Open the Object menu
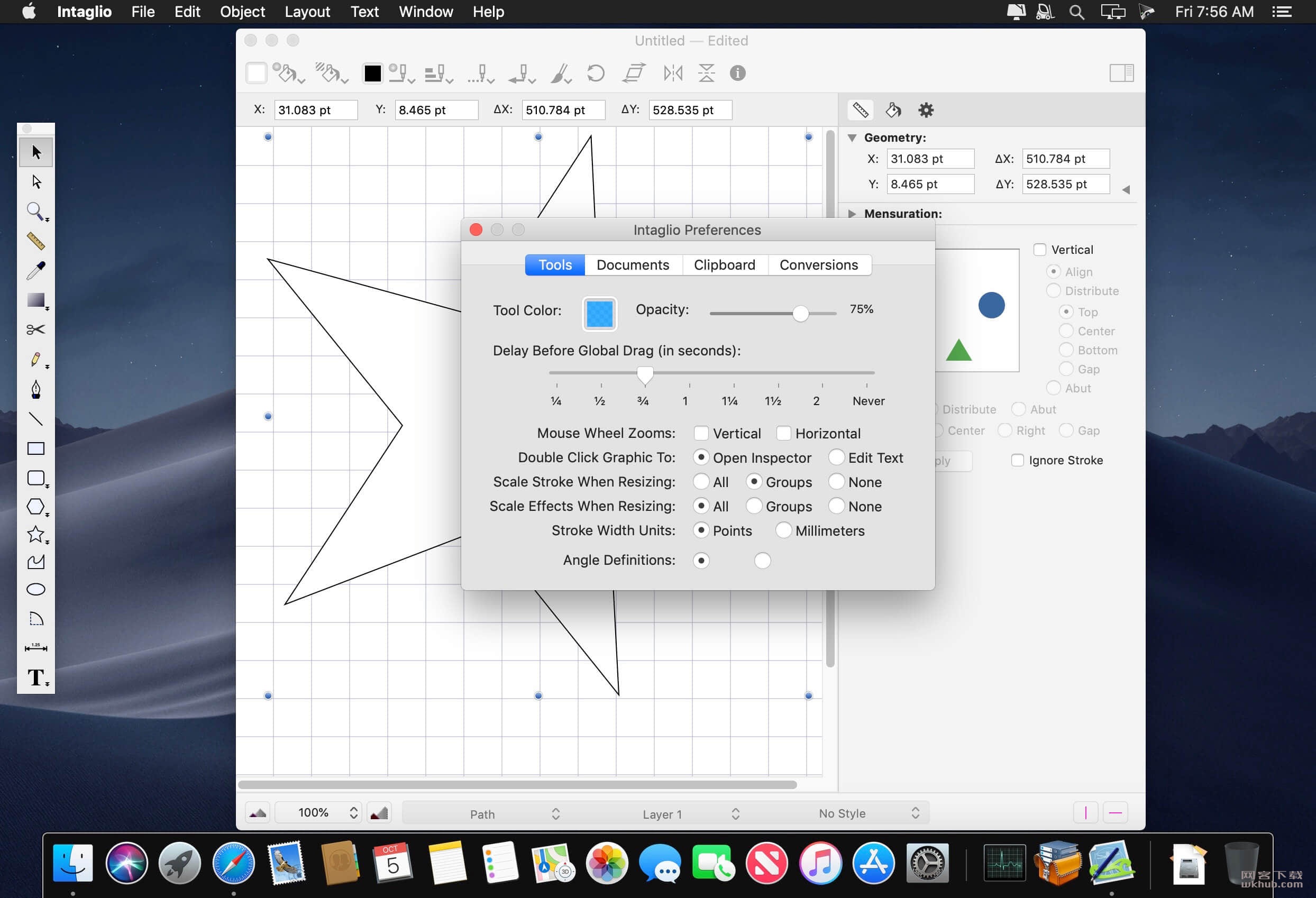 (x=242, y=11)
